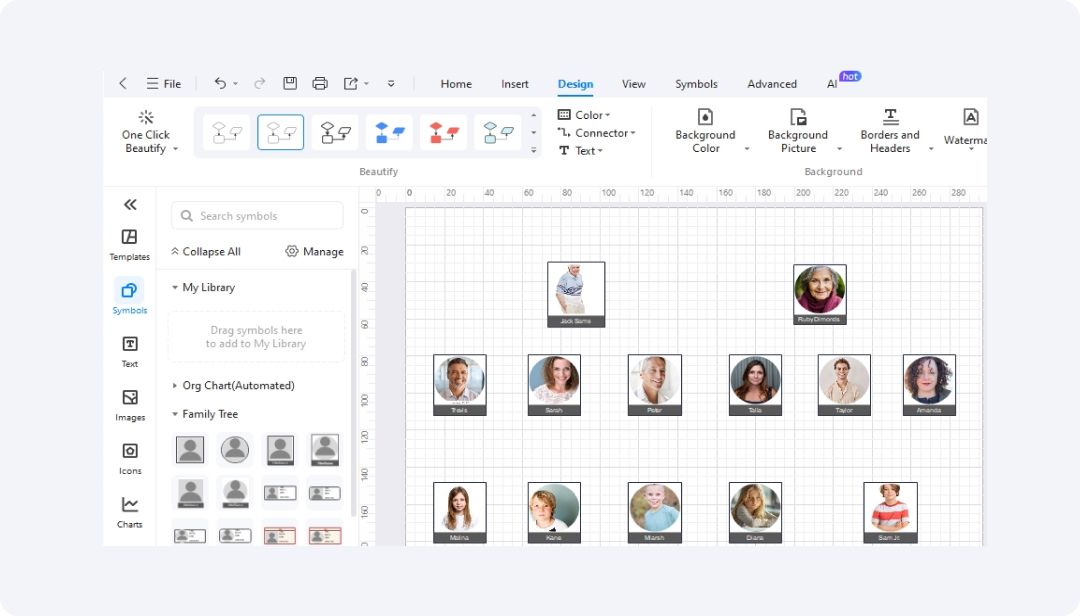The image size is (1080, 616).
Task: Open the Symbols sidebar panel
Action: click(x=129, y=297)
